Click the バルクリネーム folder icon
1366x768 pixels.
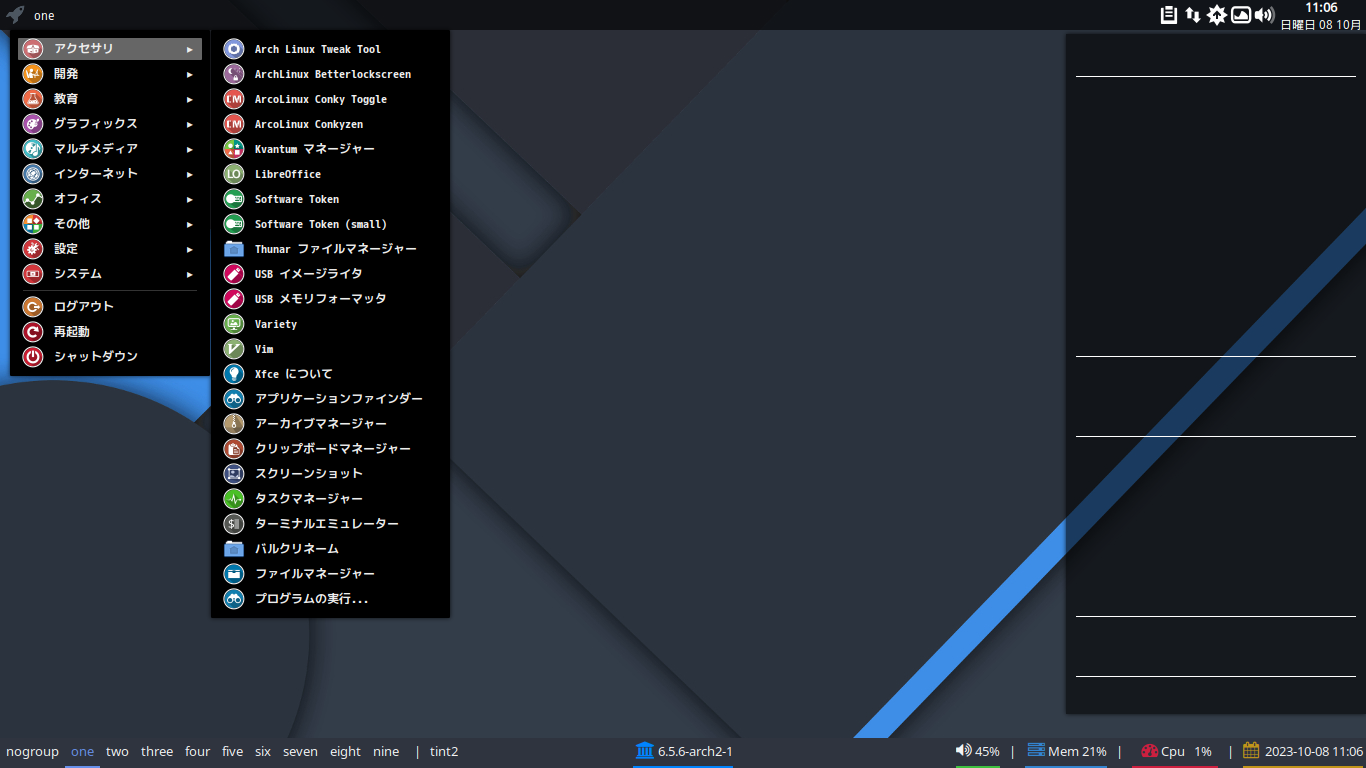(233, 549)
